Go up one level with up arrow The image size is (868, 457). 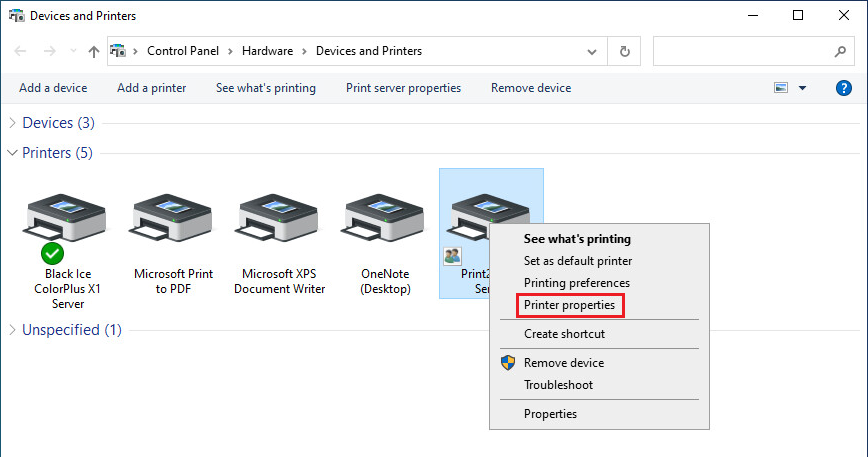tap(94, 51)
